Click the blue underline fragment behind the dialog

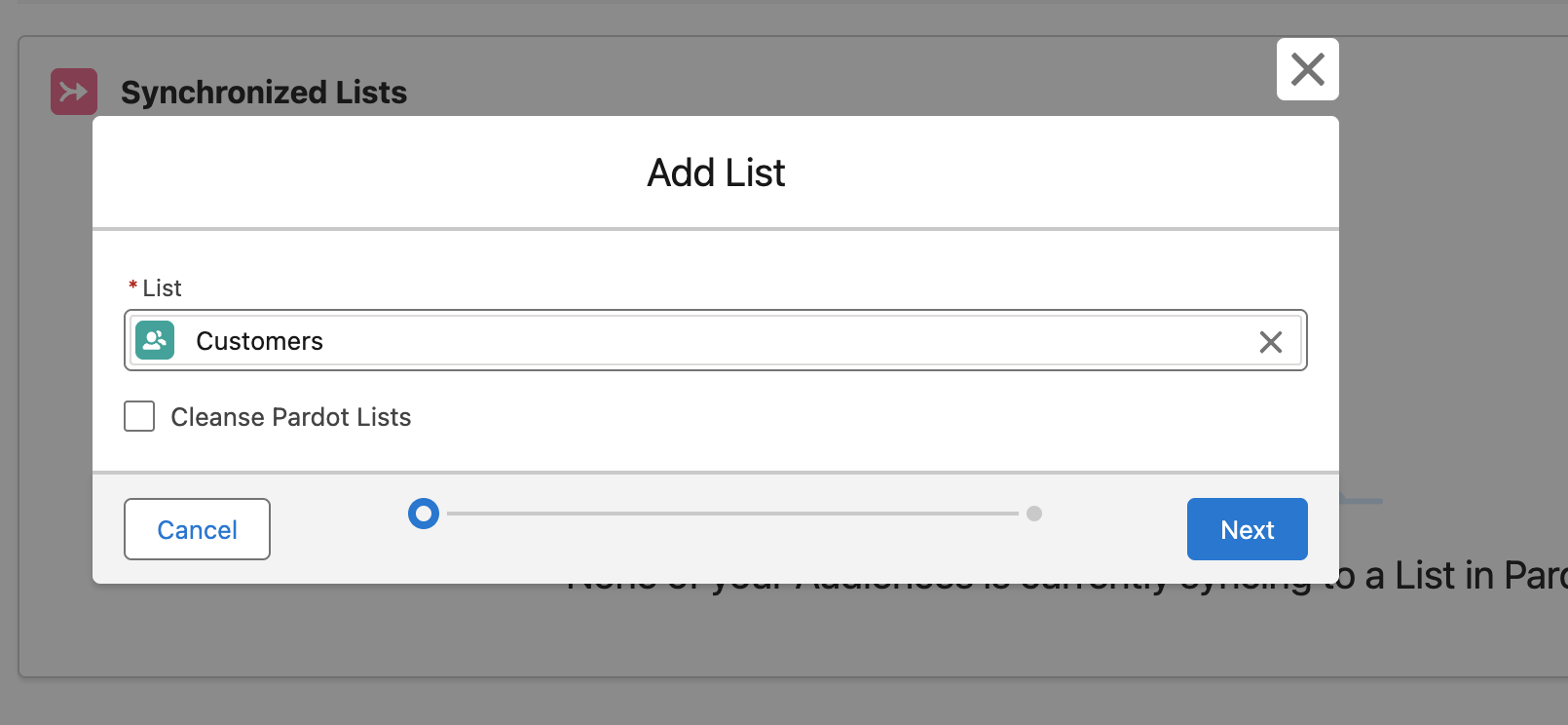[1361, 501]
